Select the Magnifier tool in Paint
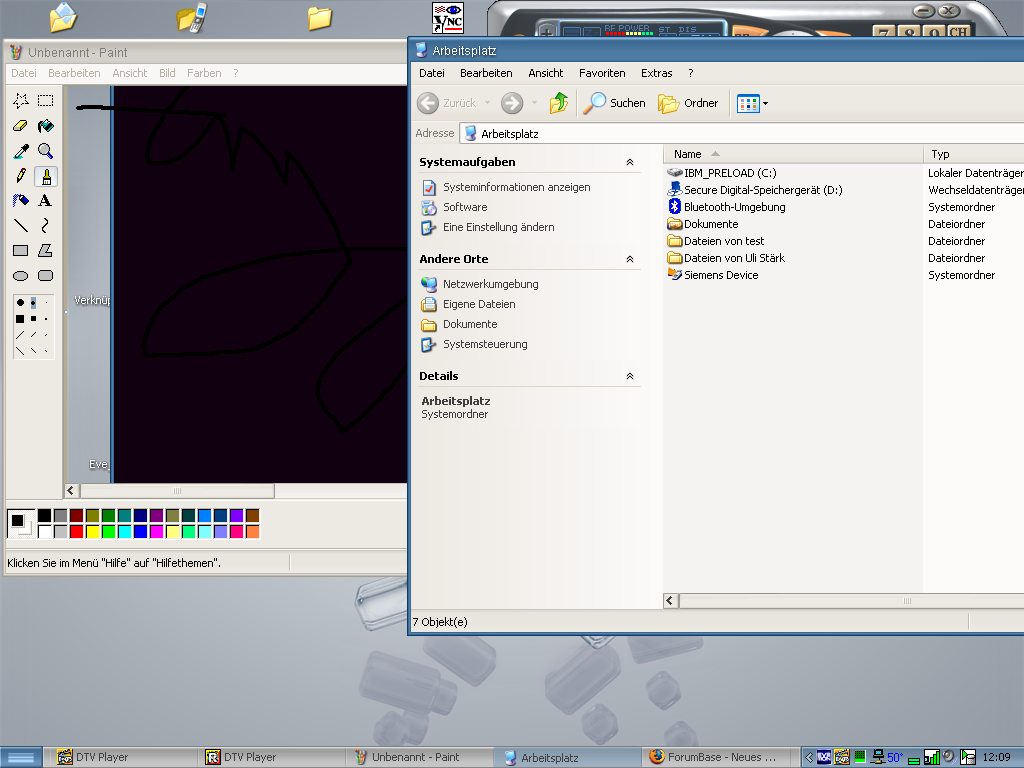Image resolution: width=1024 pixels, height=768 pixels. [x=46, y=151]
